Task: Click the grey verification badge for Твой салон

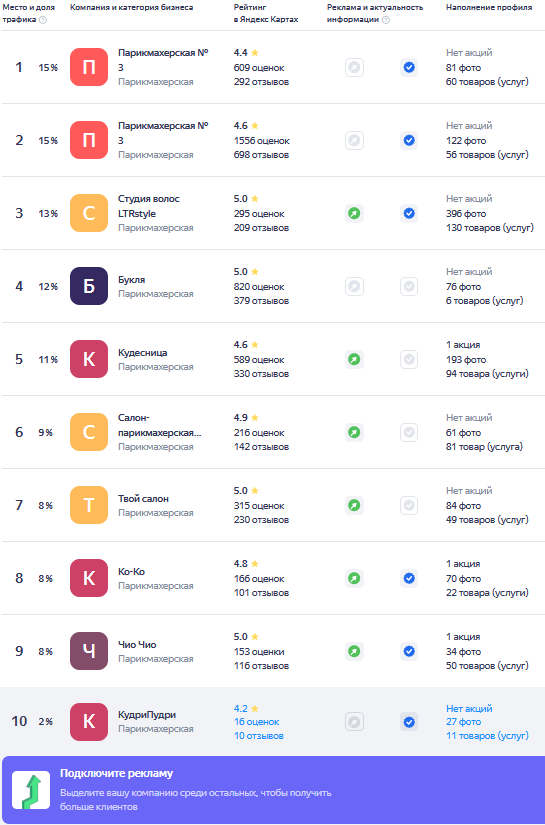Action: (x=409, y=506)
